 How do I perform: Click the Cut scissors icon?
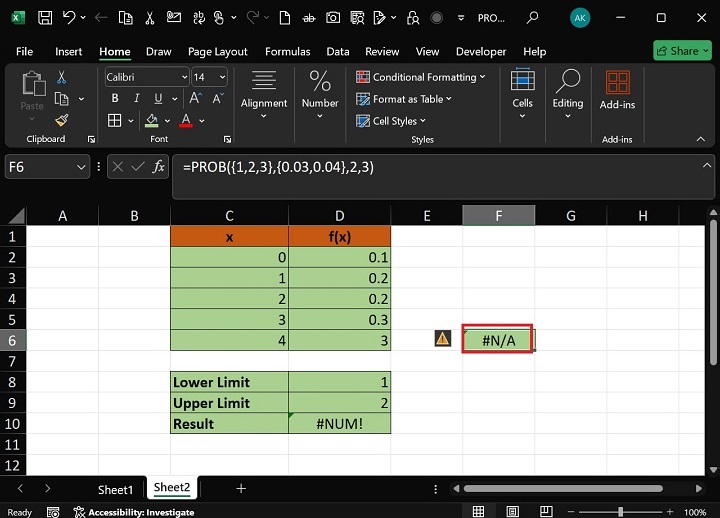point(62,77)
